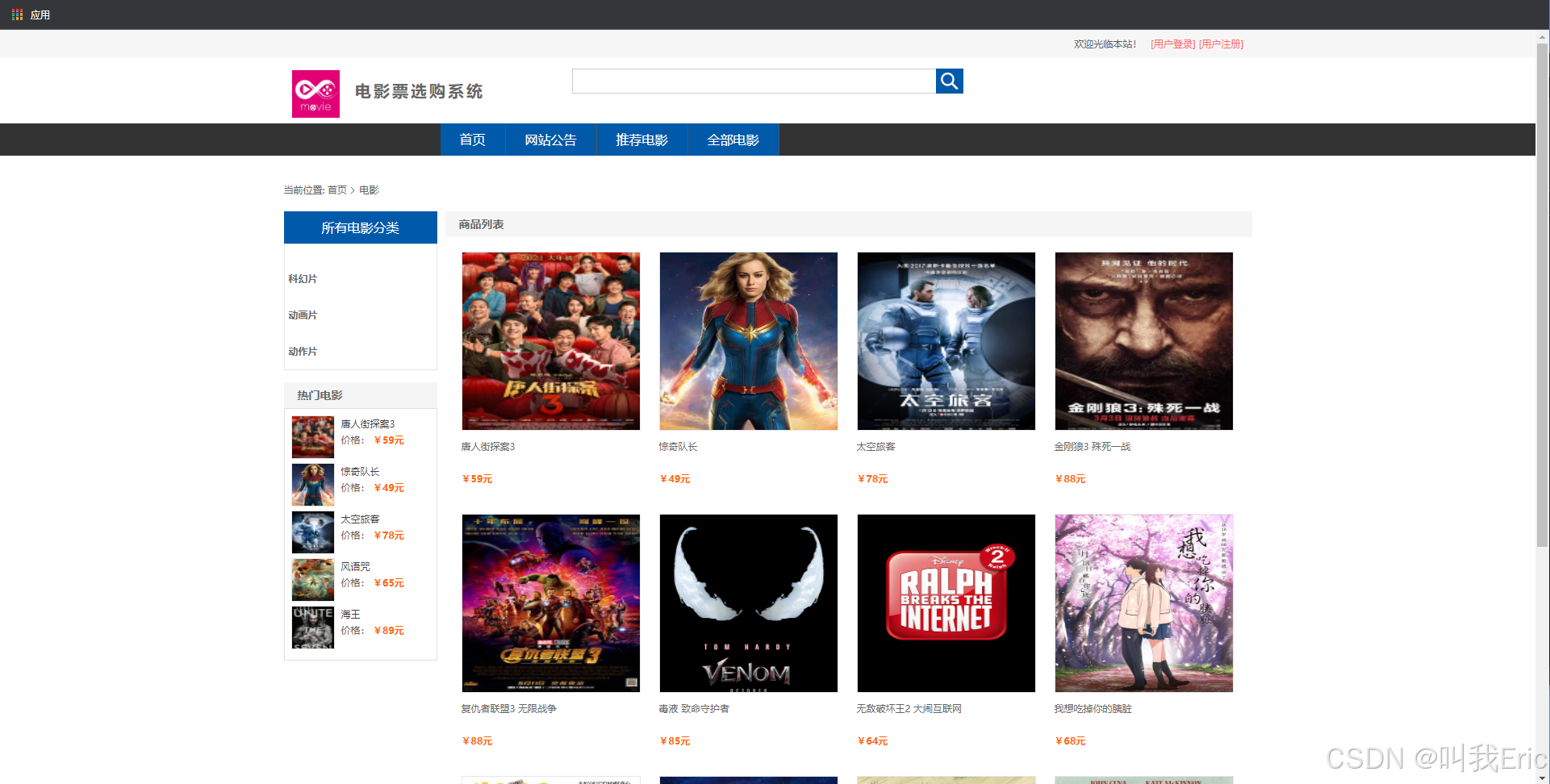Click the scrollbar up arrow

point(1542,35)
